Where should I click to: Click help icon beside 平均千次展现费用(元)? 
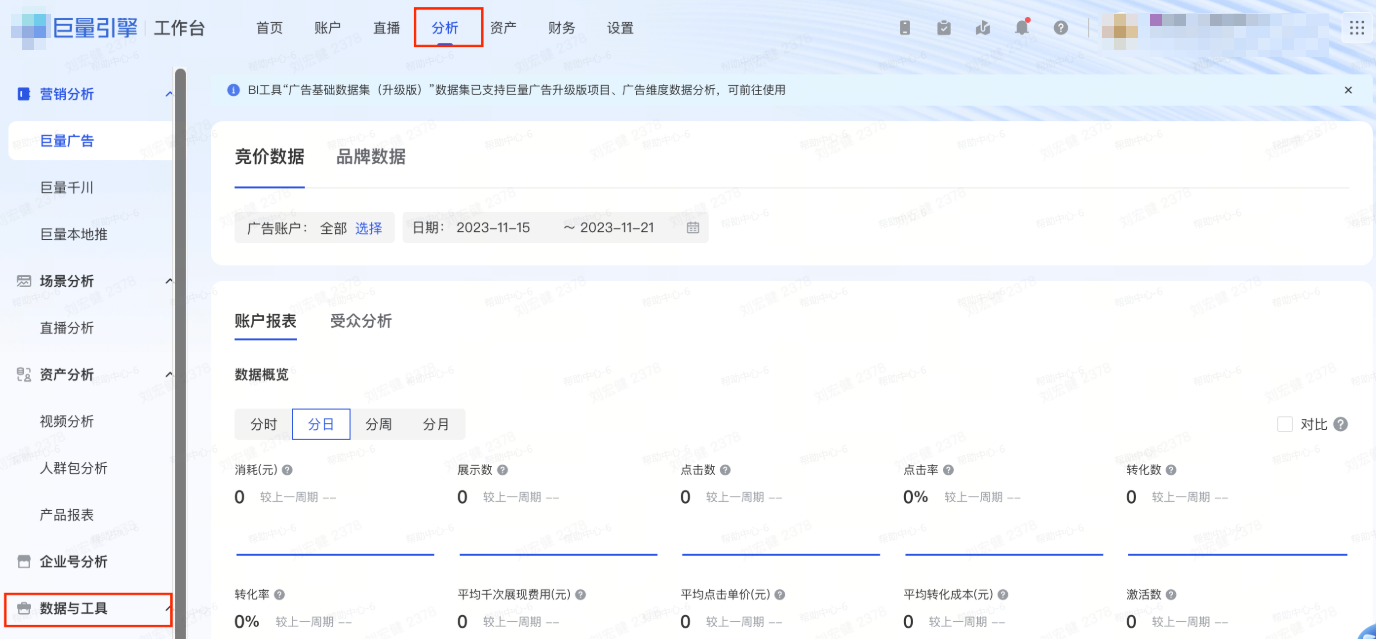580,595
